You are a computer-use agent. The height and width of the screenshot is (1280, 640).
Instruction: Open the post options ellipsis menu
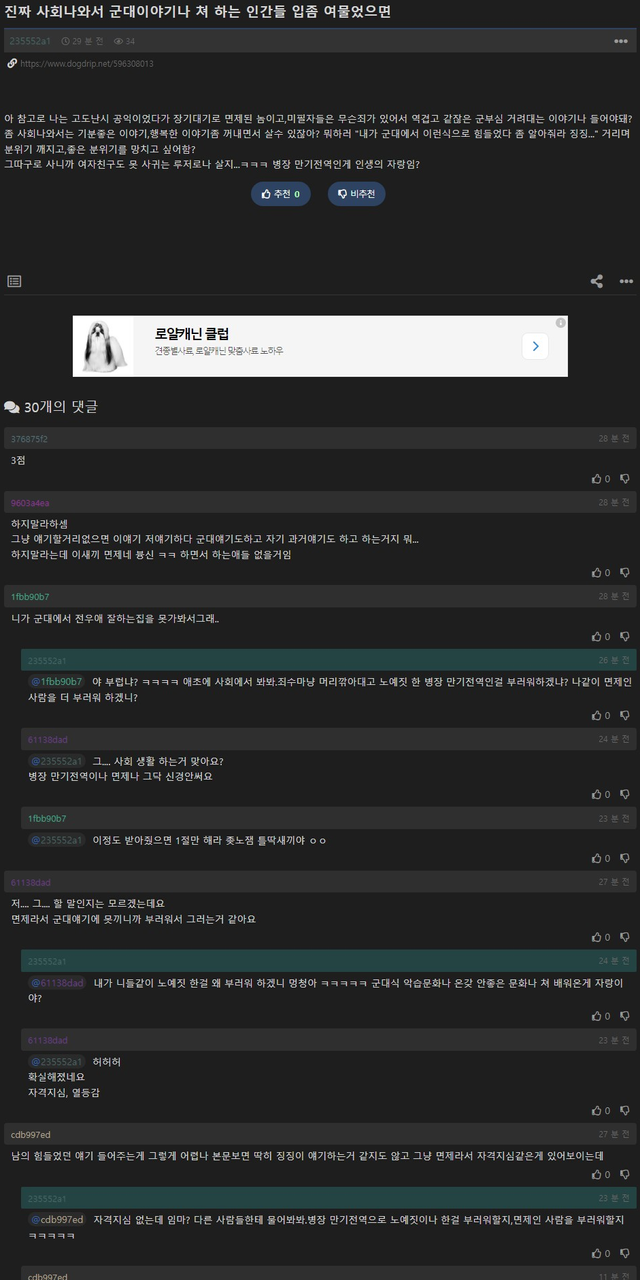620,41
